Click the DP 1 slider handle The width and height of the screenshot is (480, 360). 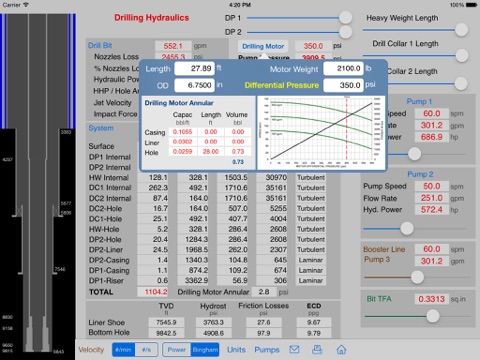(x=346, y=17)
